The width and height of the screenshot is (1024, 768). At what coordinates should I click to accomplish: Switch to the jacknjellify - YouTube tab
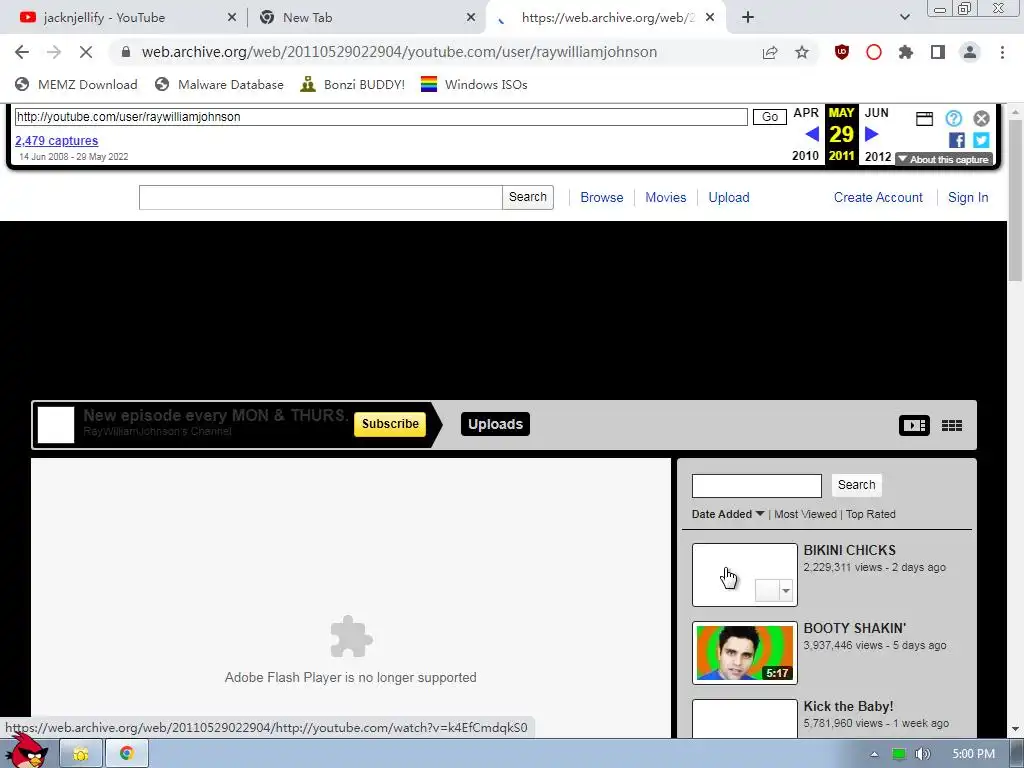tap(104, 18)
